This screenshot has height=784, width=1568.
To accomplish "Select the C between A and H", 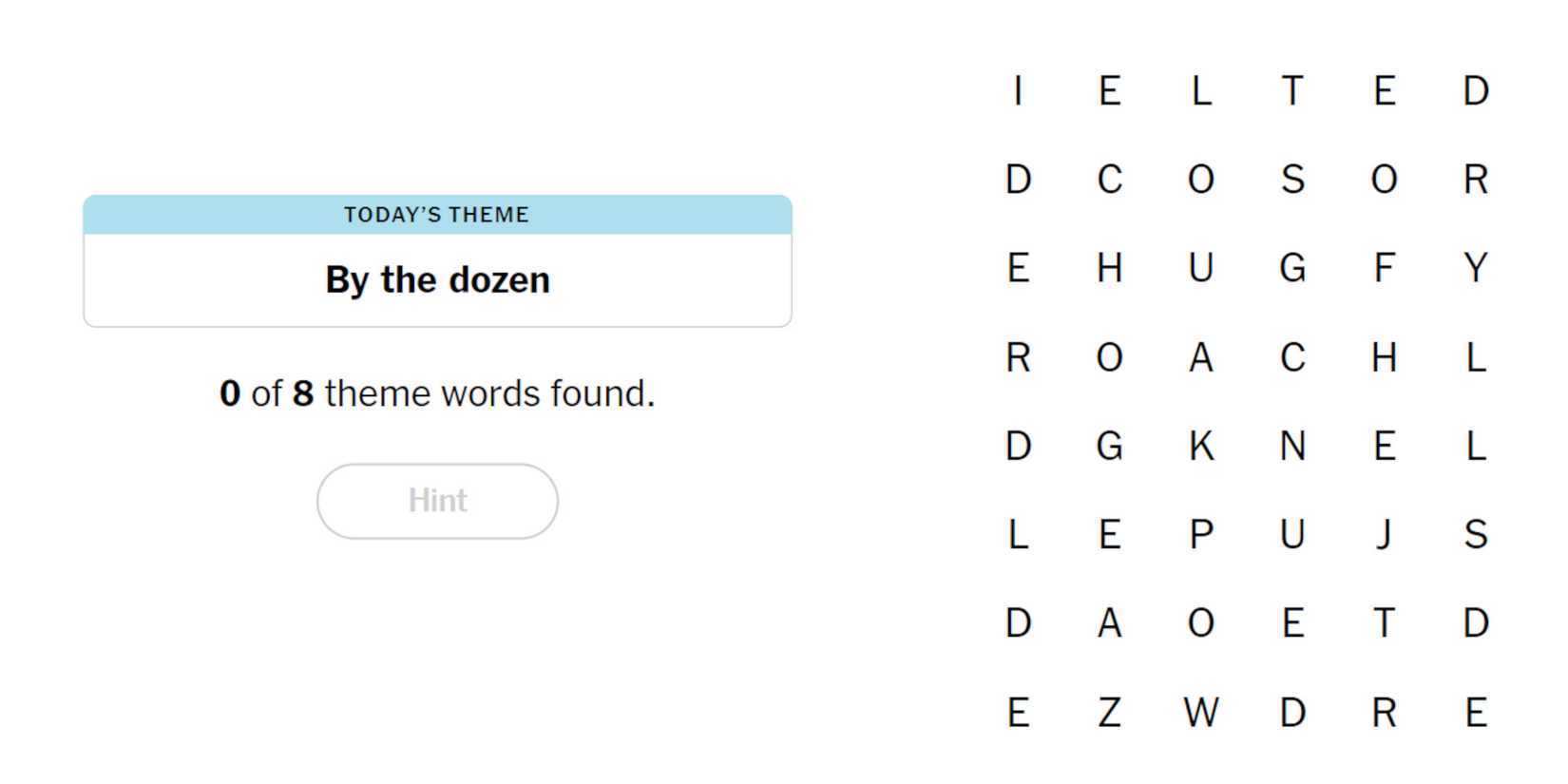I will pyautogui.click(x=1292, y=357).
